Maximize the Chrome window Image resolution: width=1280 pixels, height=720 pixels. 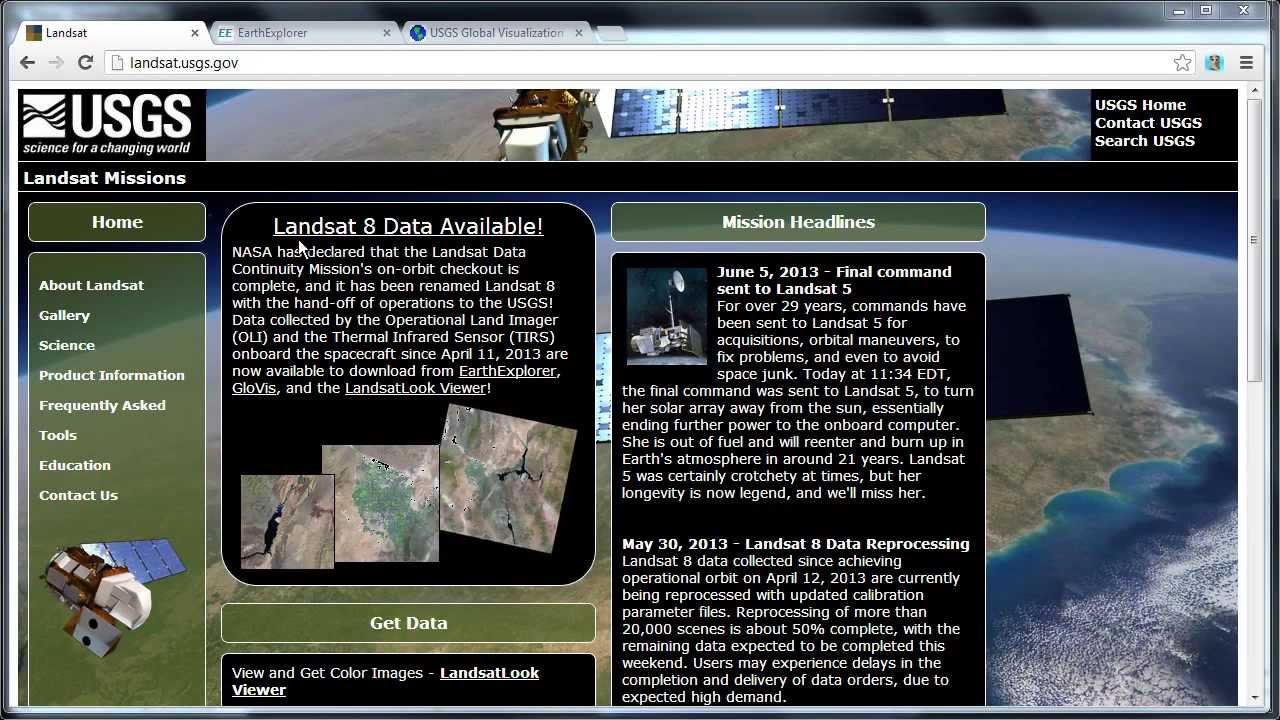(x=1206, y=10)
